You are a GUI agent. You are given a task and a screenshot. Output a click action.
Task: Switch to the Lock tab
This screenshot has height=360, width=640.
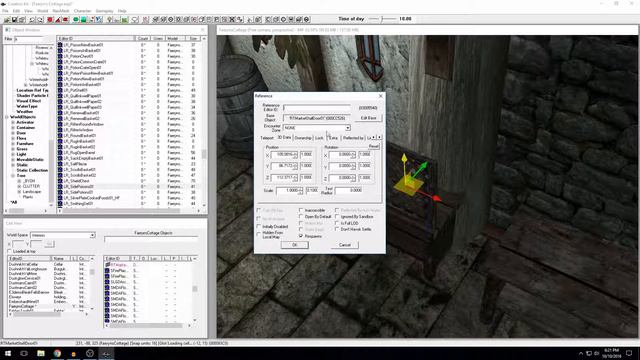pyautogui.click(x=319, y=138)
